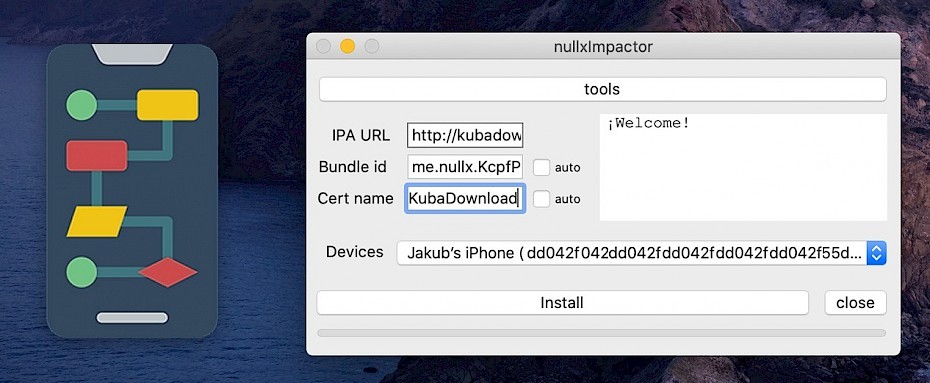Enable the auto checkbox for Cert name
930x383 pixels.
pyautogui.click(x=542, y=199)
